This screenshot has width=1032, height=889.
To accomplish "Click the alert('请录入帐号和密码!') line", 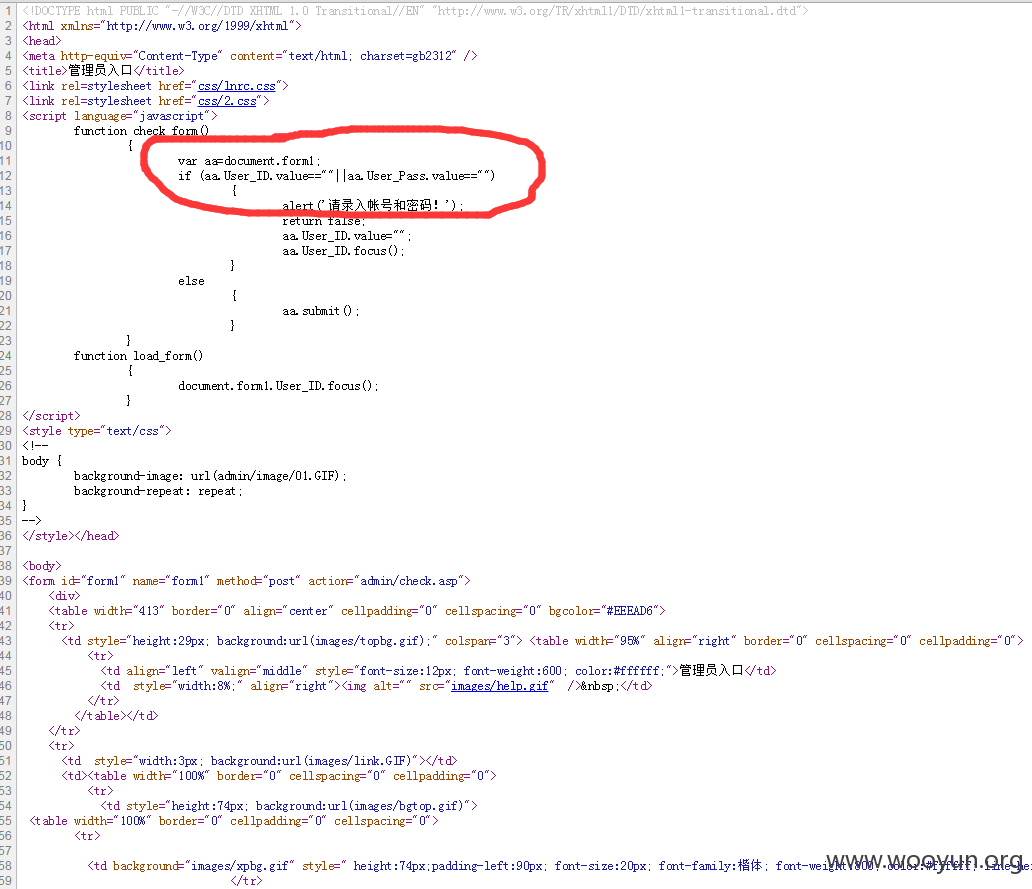I will point(373,206).
